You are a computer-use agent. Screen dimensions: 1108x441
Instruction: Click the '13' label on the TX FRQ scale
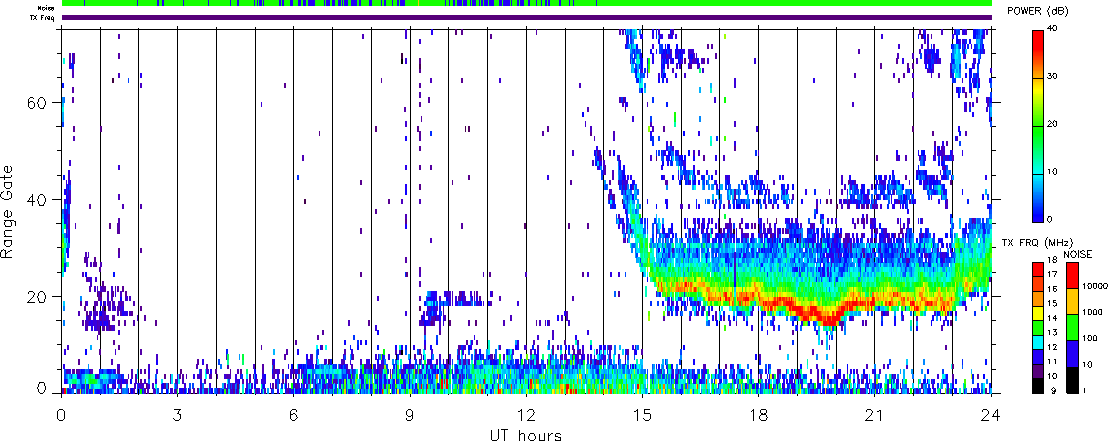(1053, 332)
